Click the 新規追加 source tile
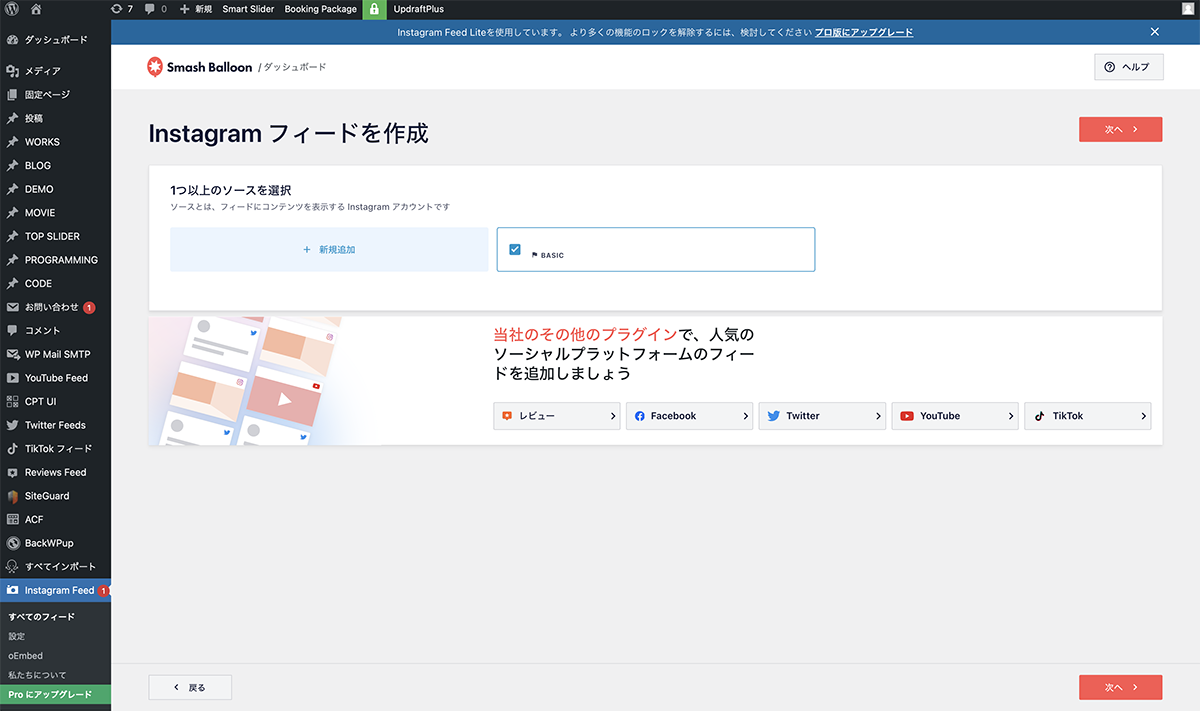1200x711 pixels. coord(329,249)
